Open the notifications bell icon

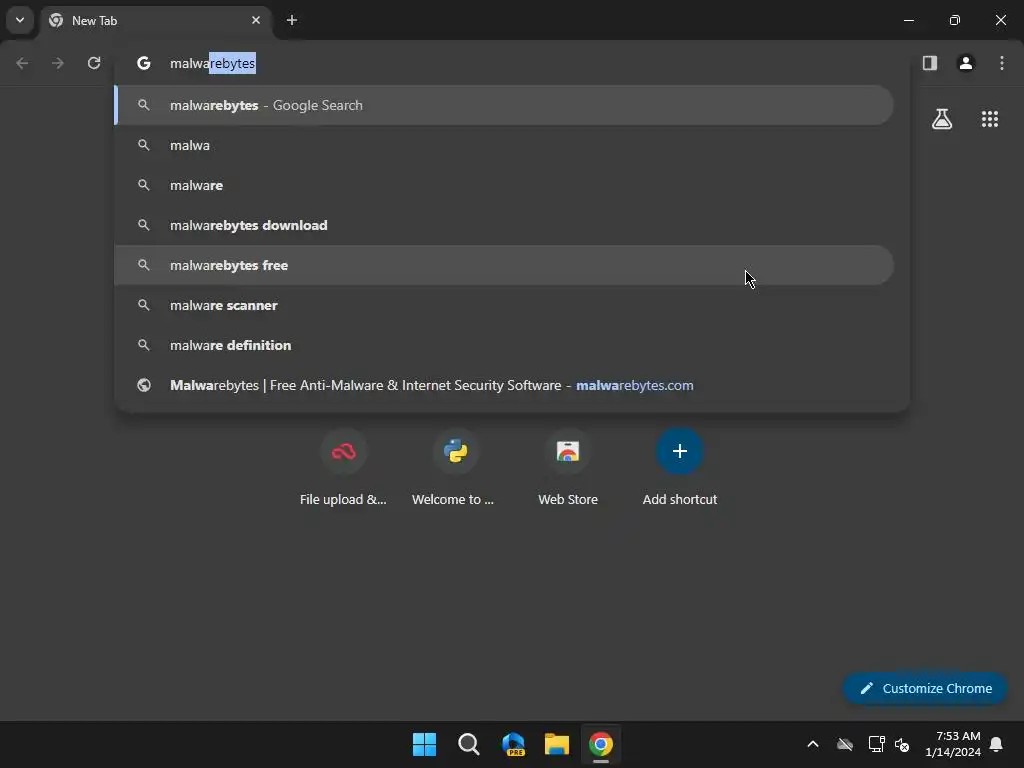tap(997, 744)
